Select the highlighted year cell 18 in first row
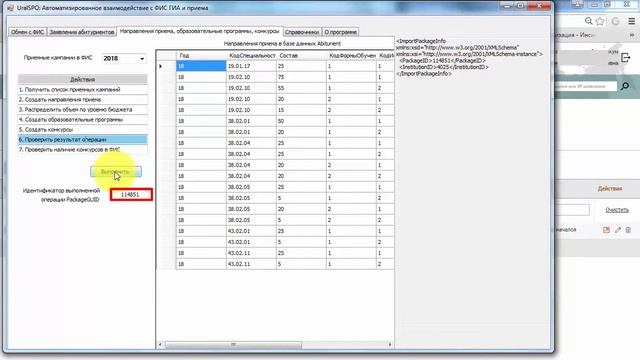 201,66
